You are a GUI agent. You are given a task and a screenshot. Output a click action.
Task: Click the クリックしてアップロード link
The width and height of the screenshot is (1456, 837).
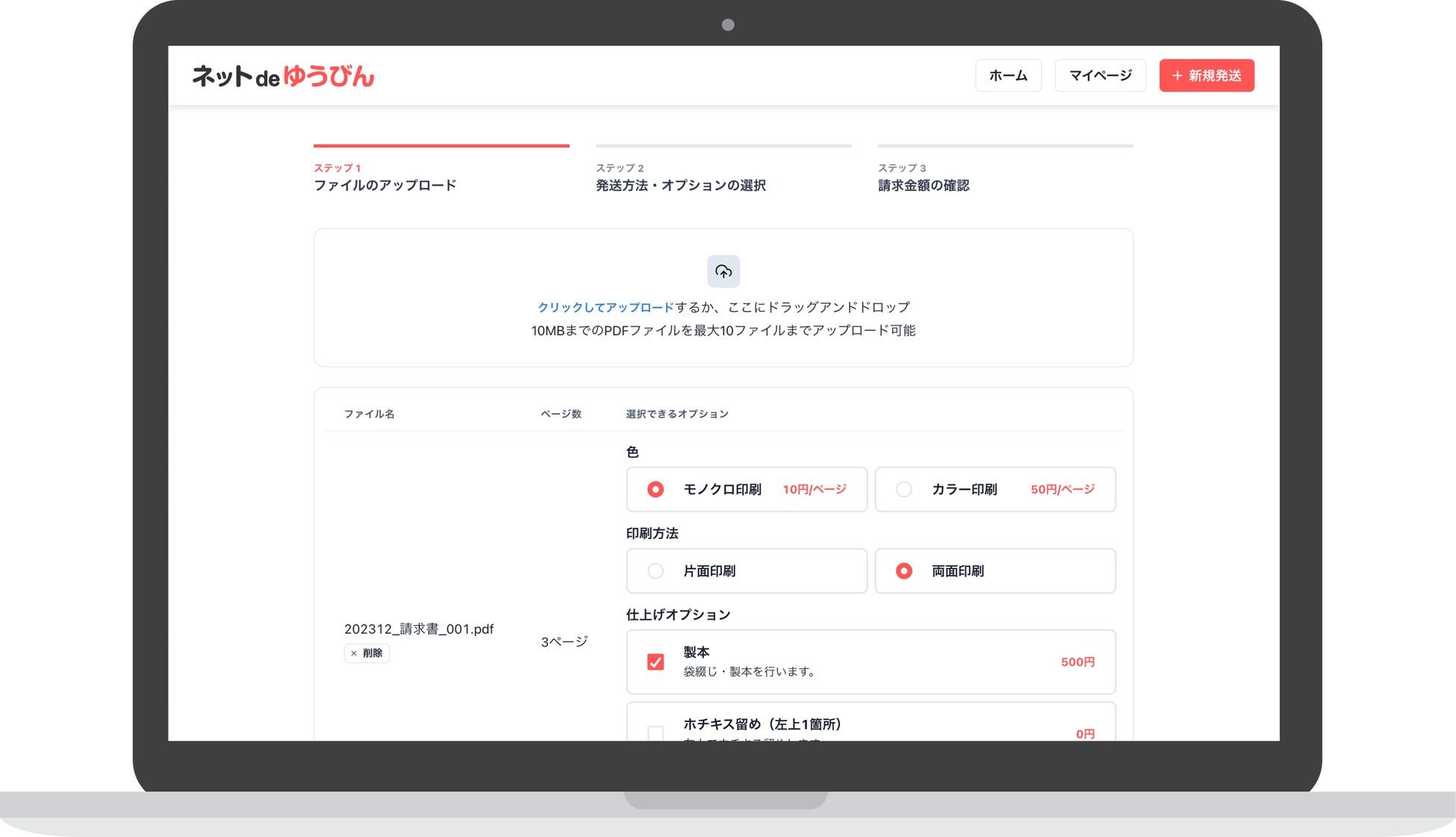point(605,307)
